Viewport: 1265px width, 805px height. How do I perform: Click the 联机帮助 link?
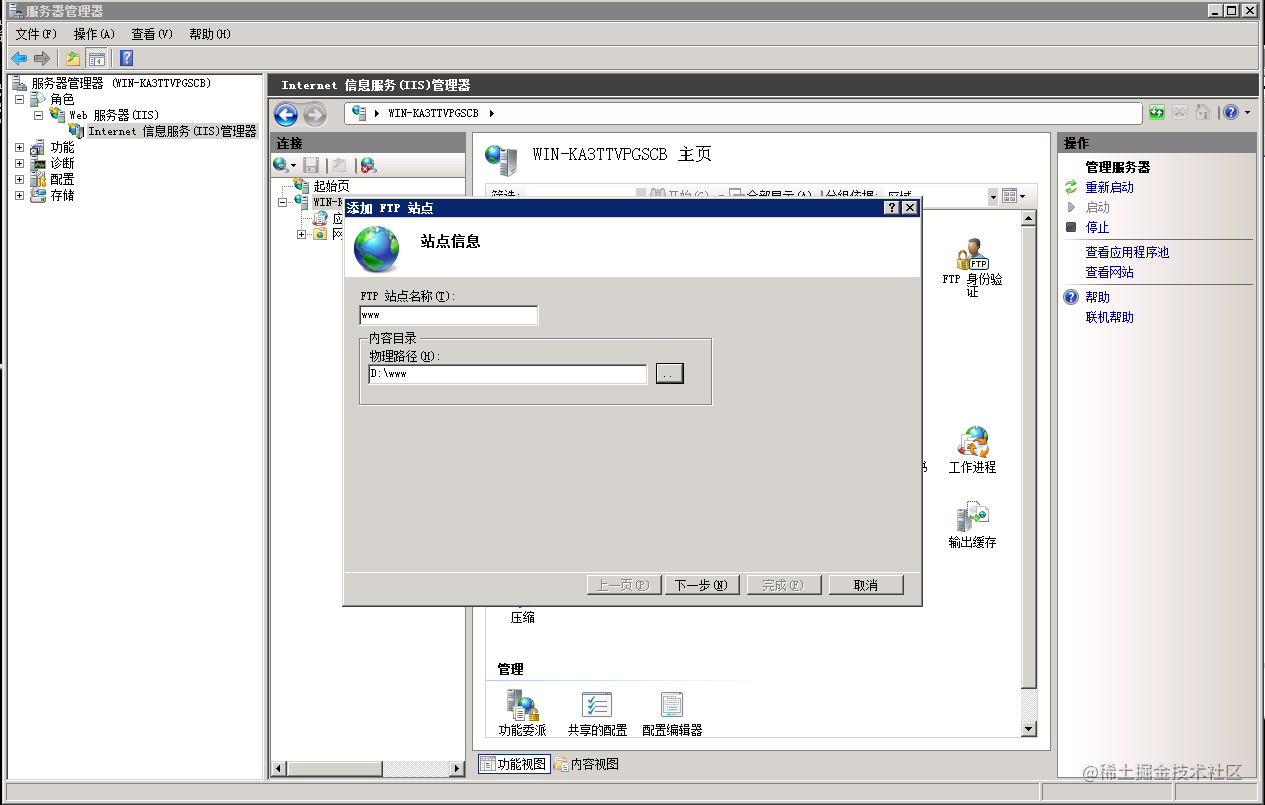1110,317
